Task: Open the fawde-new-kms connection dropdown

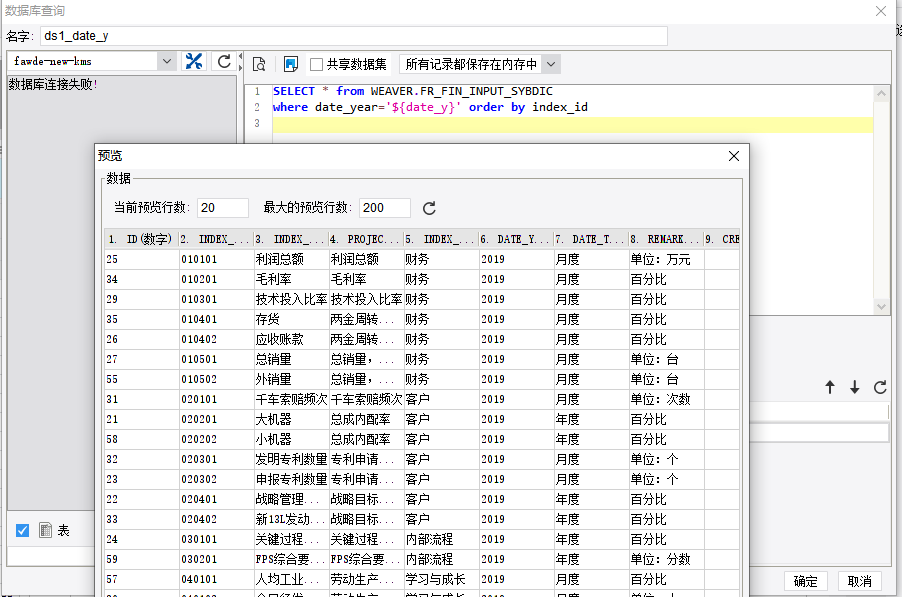Action: (x=166, y=61)
